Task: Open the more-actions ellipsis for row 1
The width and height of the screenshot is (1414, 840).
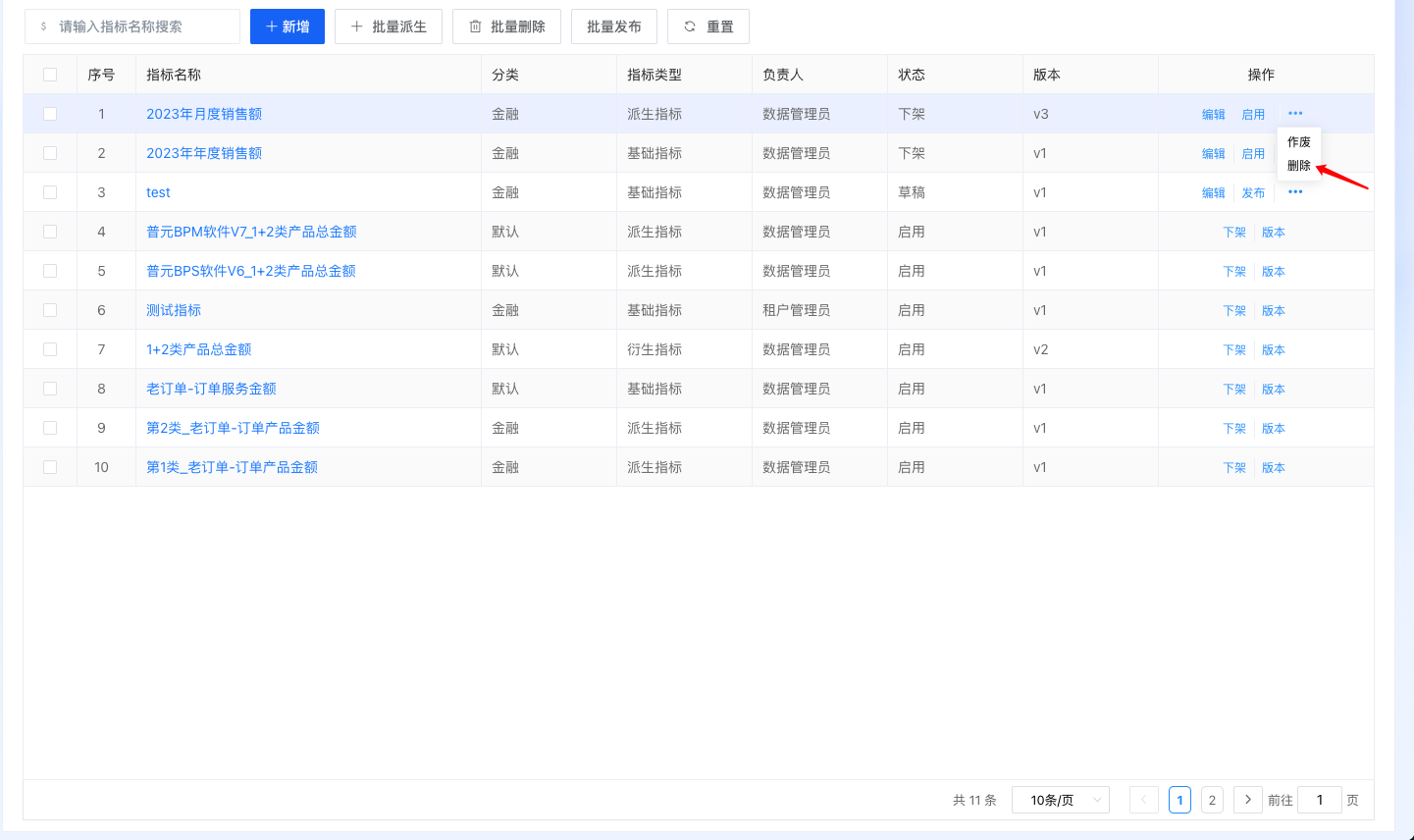Action: click(x=1295, y=114)
